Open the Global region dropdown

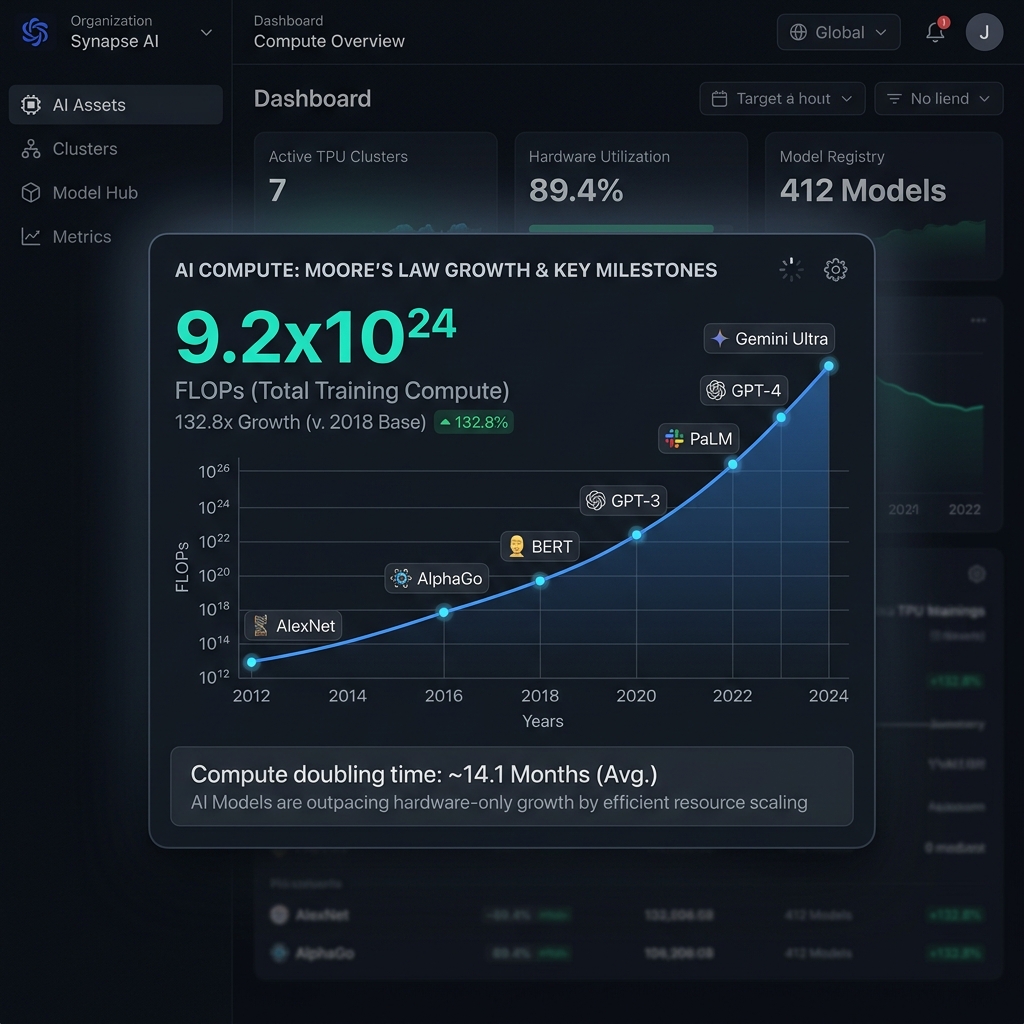pos(839,32)
